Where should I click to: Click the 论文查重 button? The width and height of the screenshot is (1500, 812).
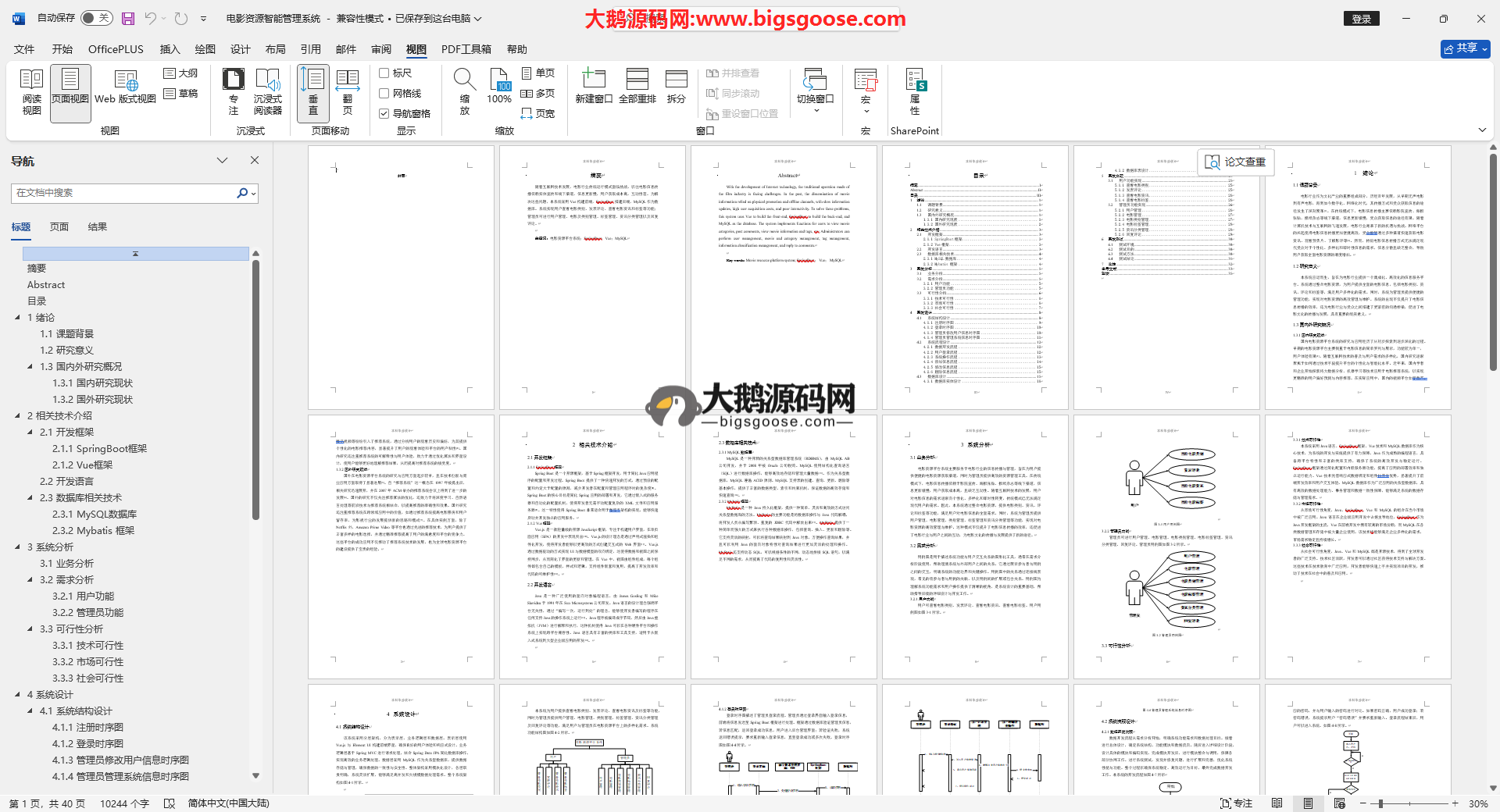tap(1235, 162)
